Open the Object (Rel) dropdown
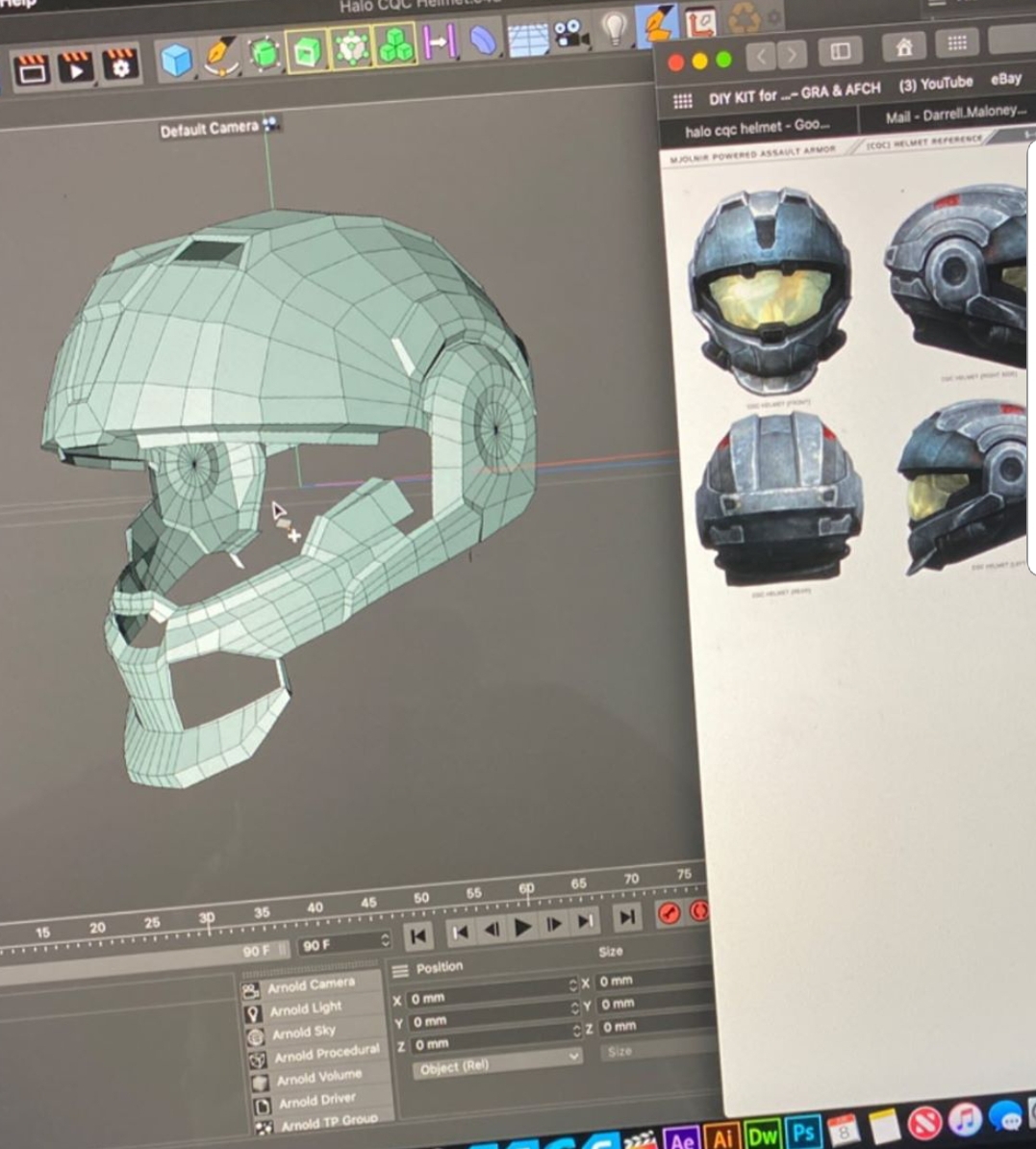Viewport: 1036px width, 1149px height. 498,1062
